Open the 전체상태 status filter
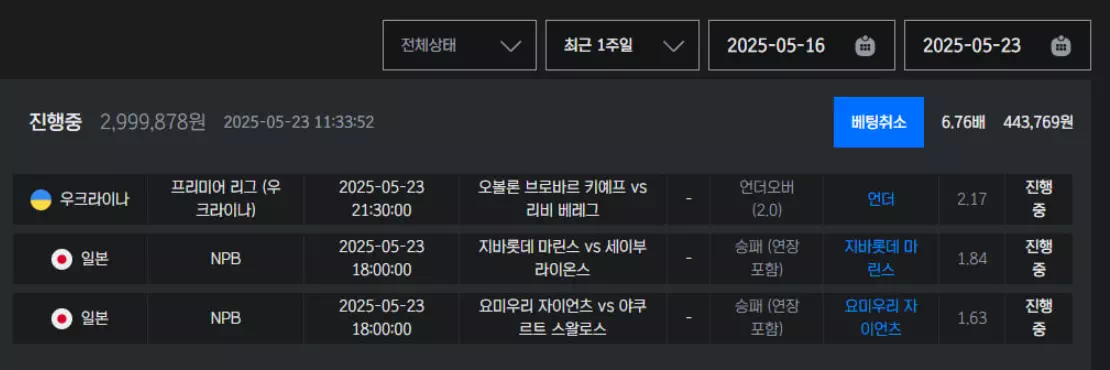The image size is (1110, 370). click(x=459, y=45)
